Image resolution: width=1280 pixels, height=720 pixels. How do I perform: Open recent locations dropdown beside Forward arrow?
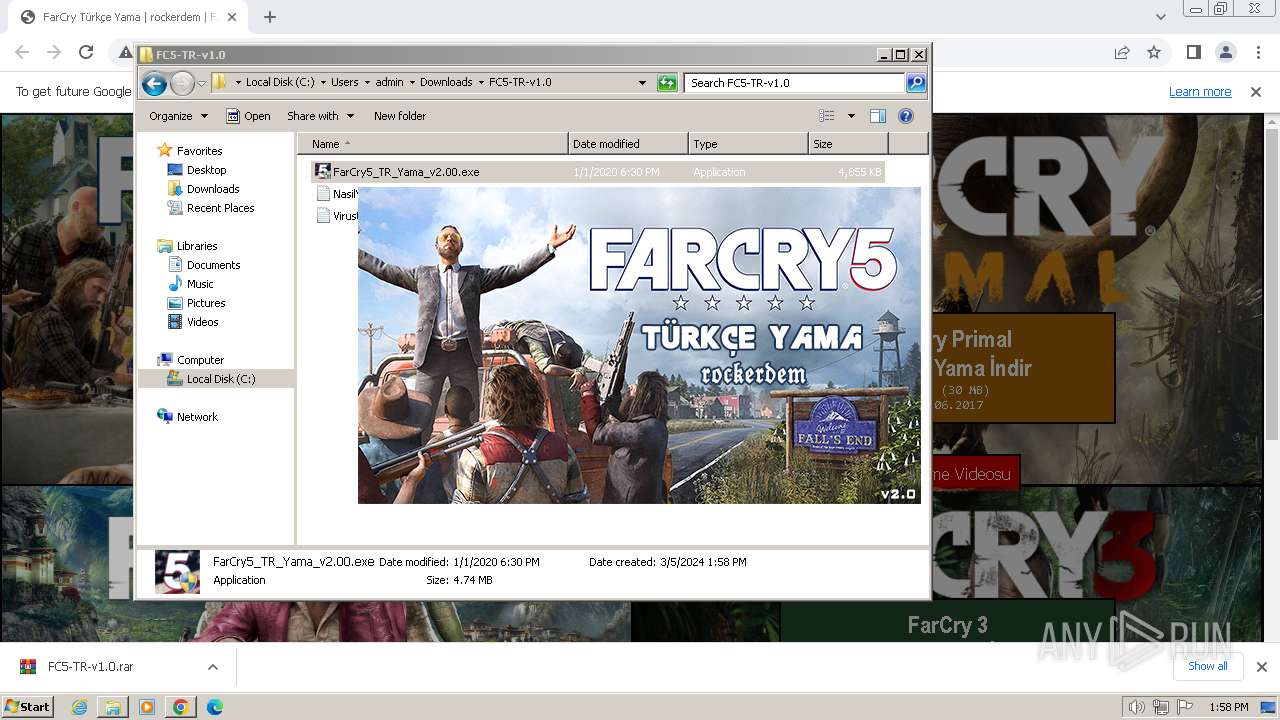[x=201, y=83]
